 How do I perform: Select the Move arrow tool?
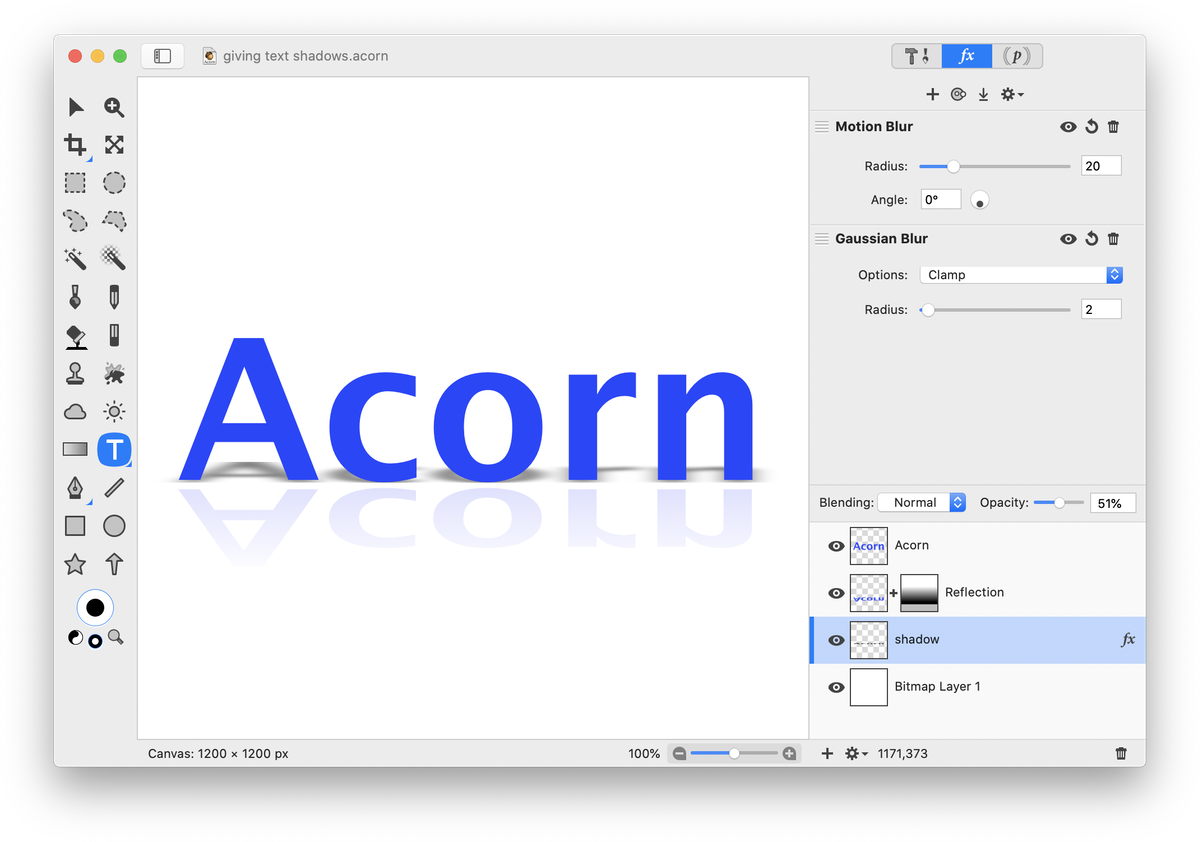pos(76,107)
